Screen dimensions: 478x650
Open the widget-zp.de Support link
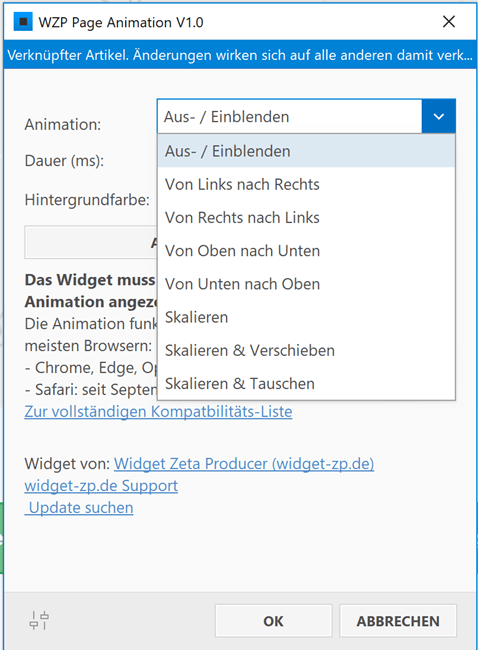(x=101, y=485)
